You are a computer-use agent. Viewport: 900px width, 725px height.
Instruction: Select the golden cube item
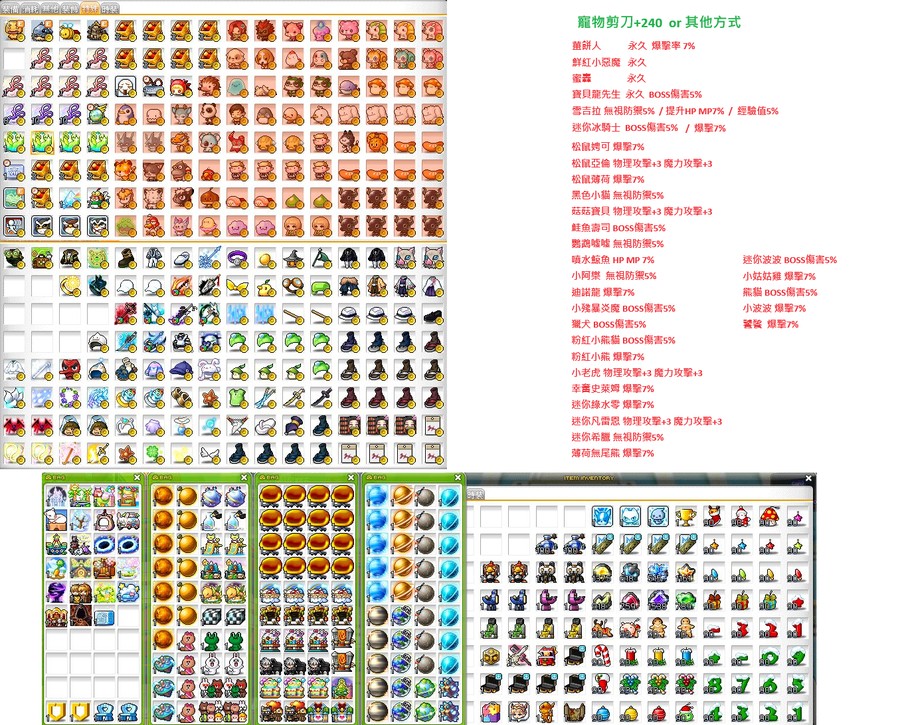[x=490, y=656]
